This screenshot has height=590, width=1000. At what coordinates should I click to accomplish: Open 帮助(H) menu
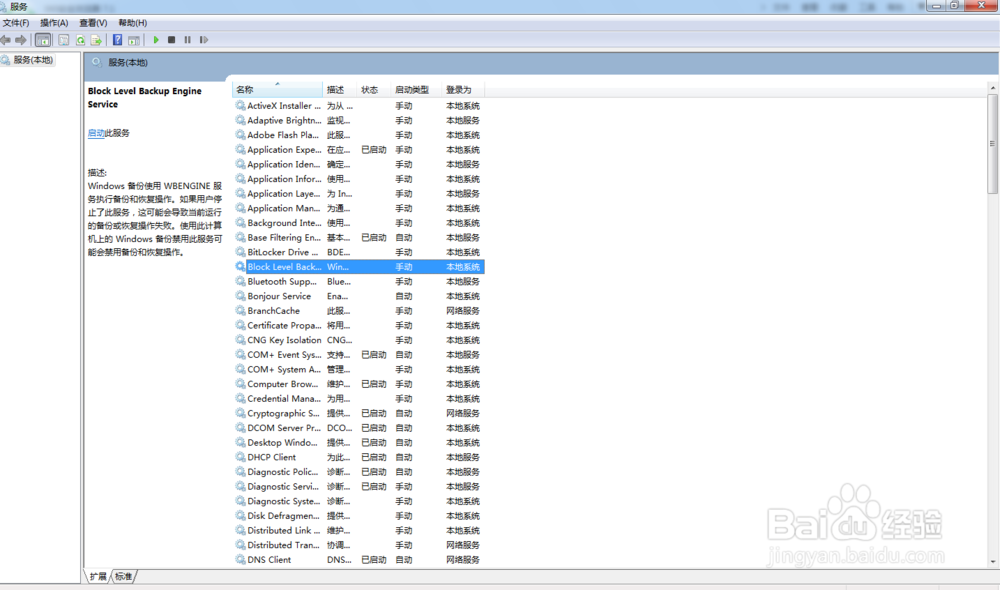[x=133, y=23]
